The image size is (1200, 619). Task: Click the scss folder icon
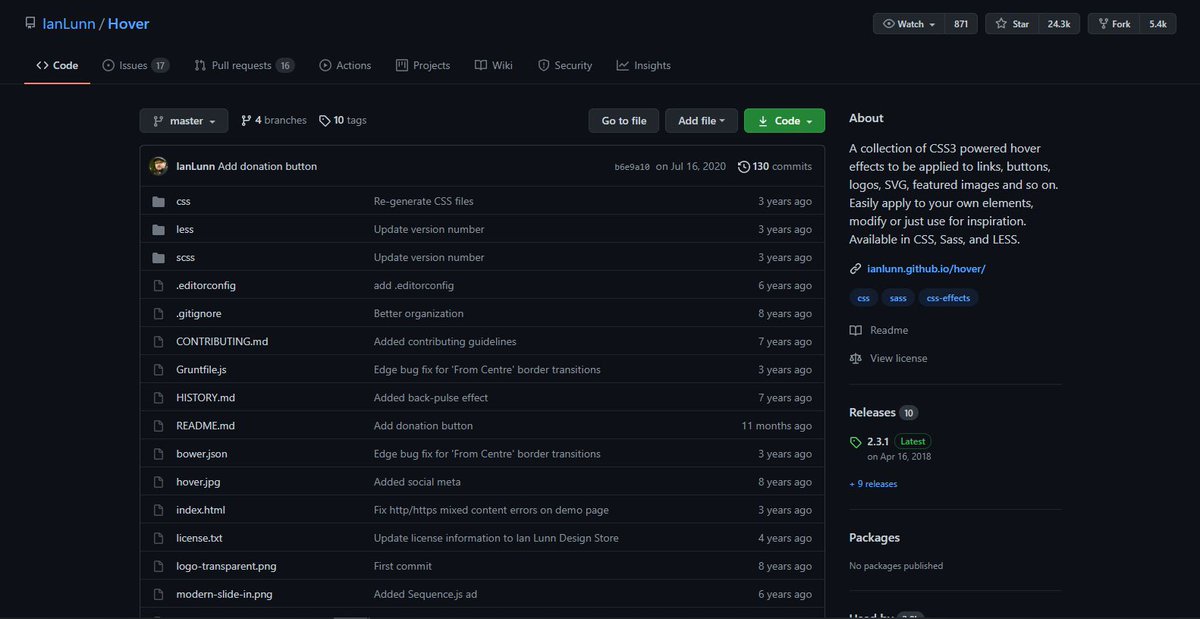coord(158,257)
